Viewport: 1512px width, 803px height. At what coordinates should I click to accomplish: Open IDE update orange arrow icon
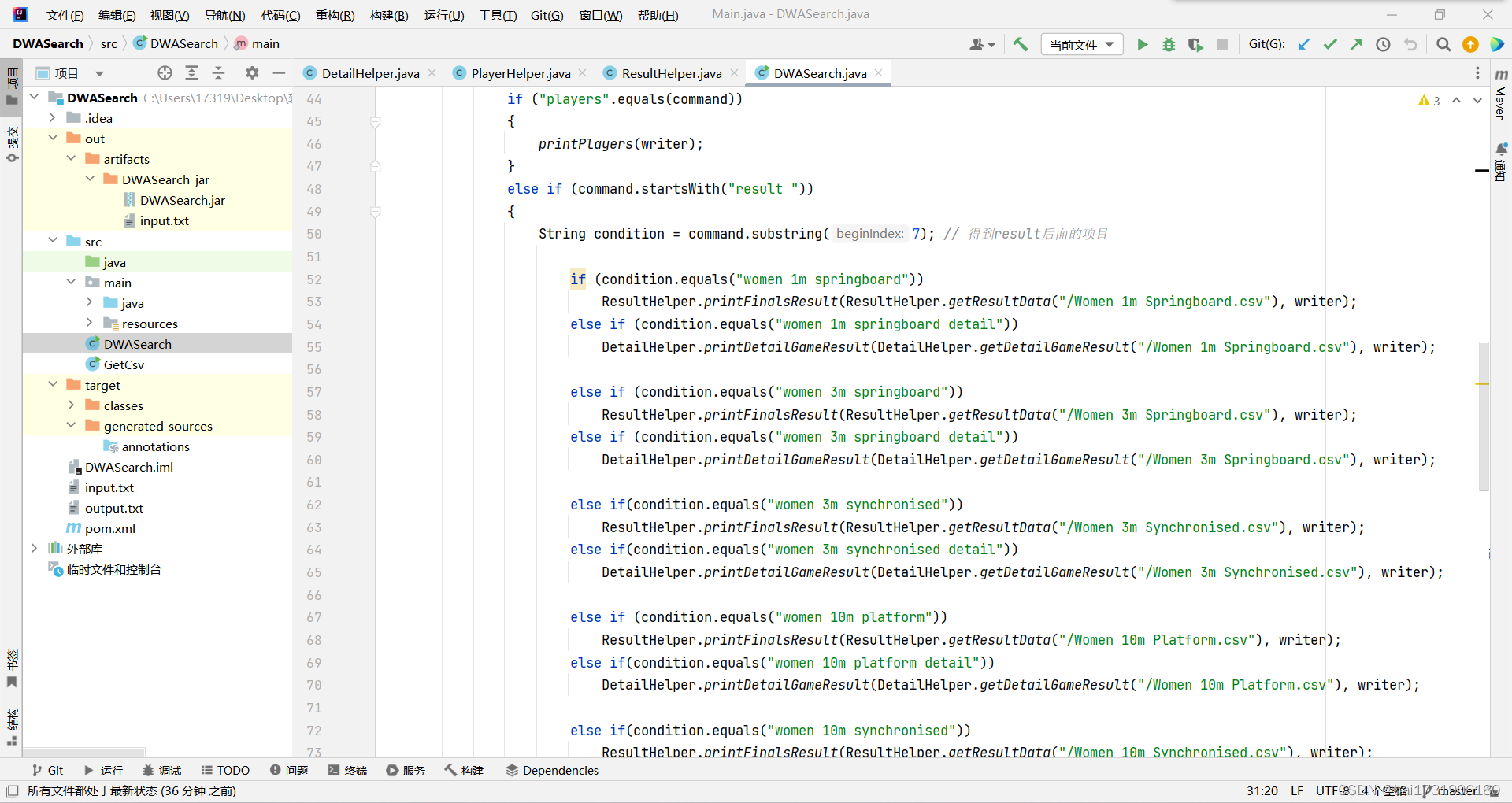pos(1470,45)
